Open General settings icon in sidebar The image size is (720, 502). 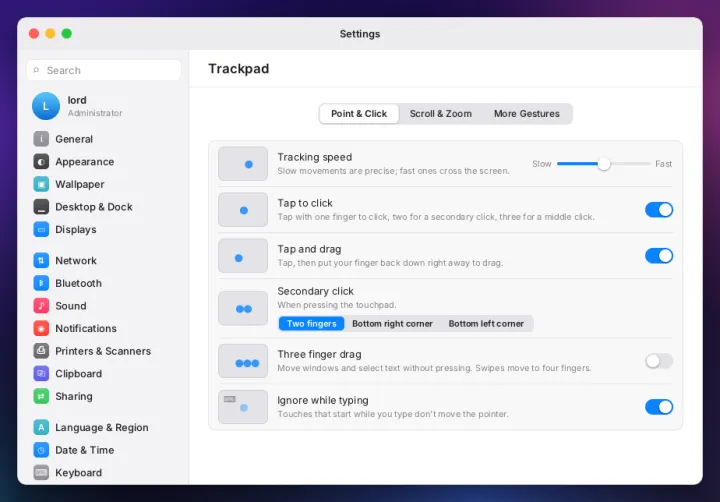coord(41,139)
